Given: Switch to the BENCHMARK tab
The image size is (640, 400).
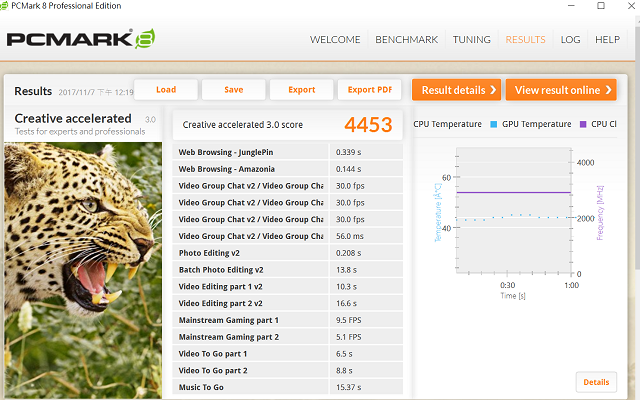Looking at the screenshot, I should point(406,40).
